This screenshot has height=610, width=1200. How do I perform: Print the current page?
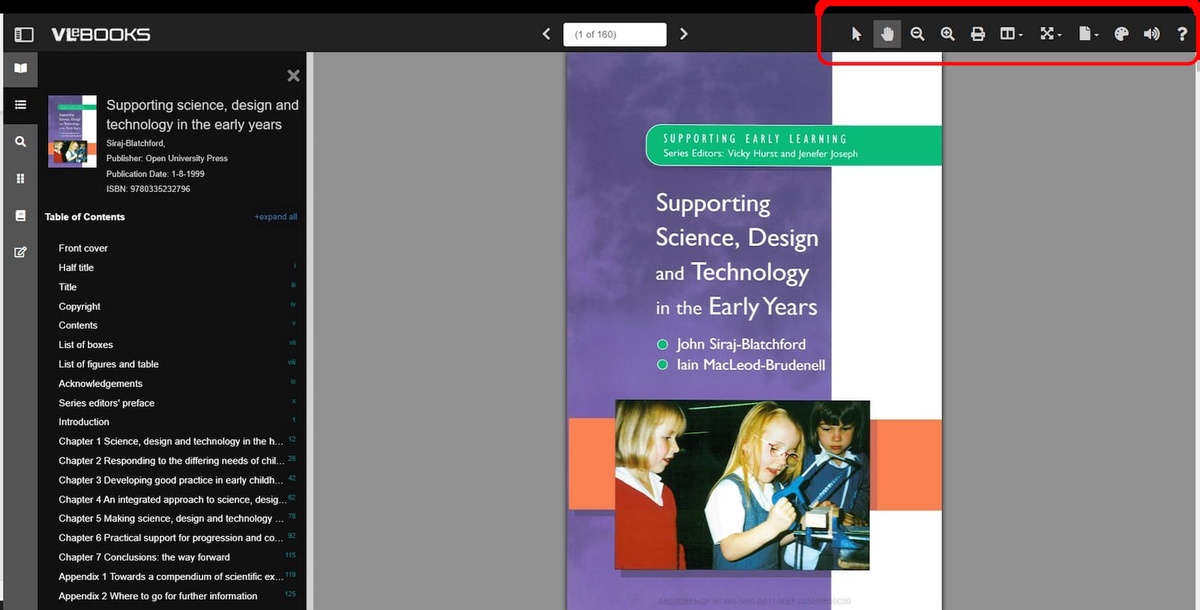pyautogui.click(x=977, y=33)
